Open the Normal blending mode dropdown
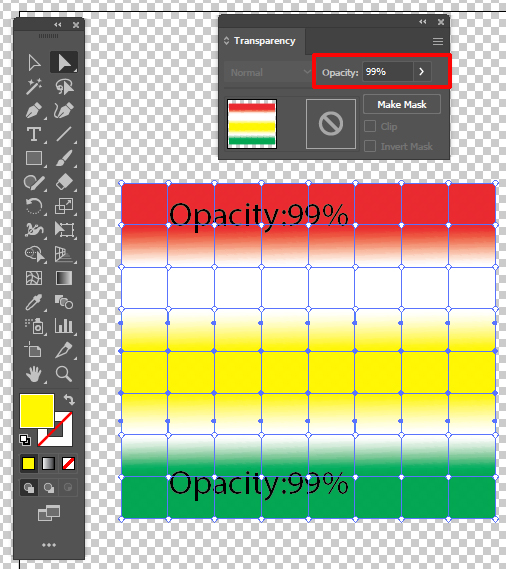Viewport: 506px width, 569px height. tap(269, 73)
